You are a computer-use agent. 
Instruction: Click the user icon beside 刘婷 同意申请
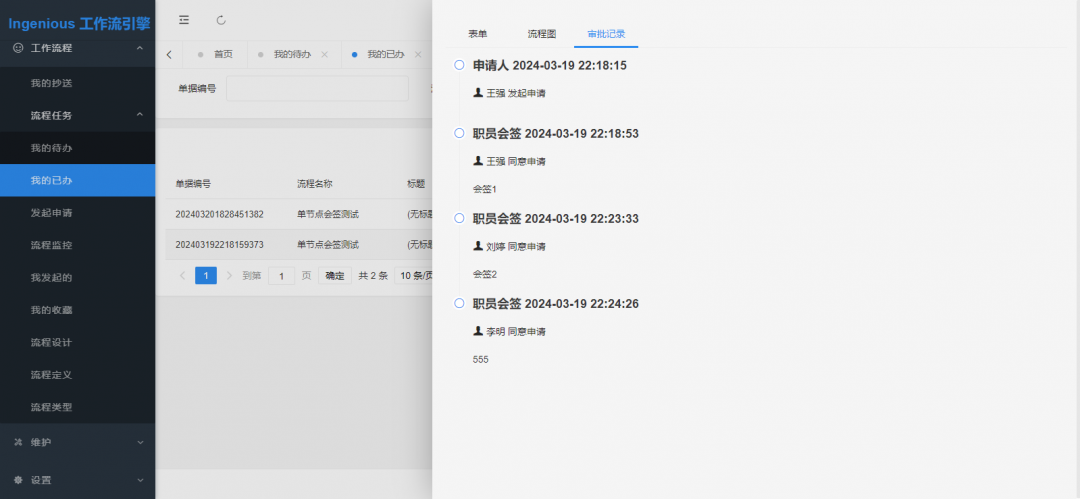click(x=478, y=245)
